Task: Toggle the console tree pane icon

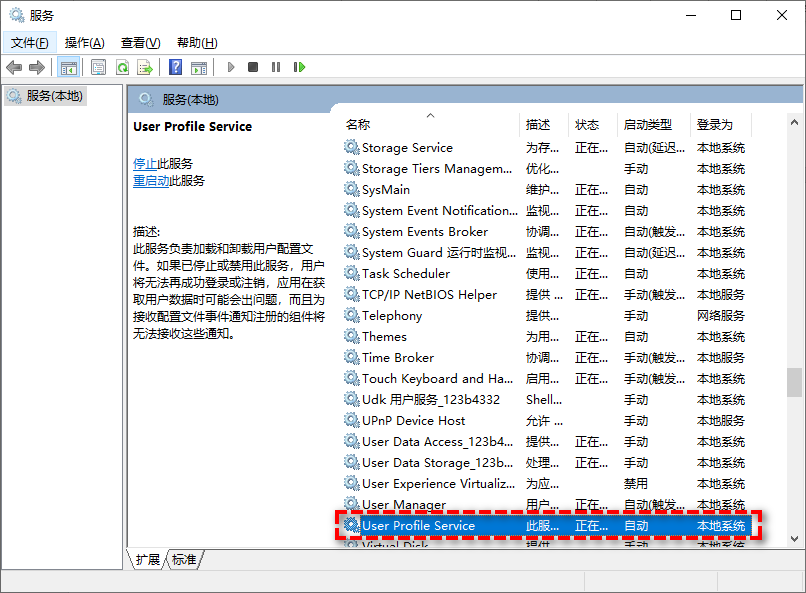Action: pyautogui.click(x=67, y=67)
